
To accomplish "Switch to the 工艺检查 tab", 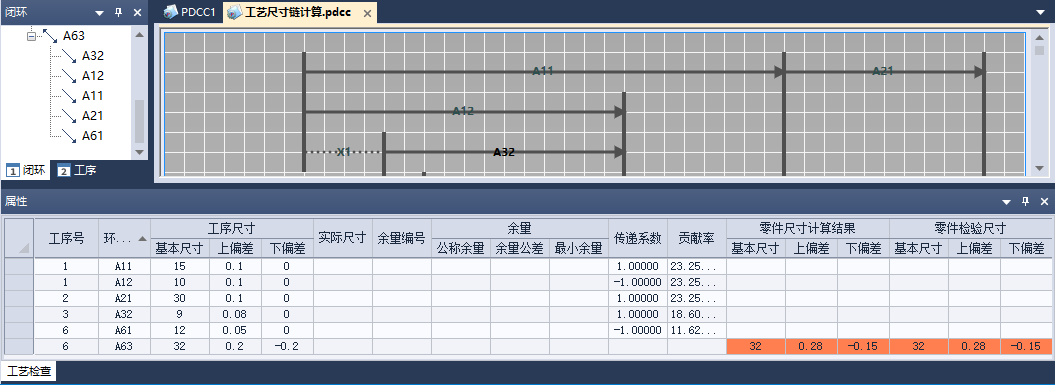I will [28, 371].
